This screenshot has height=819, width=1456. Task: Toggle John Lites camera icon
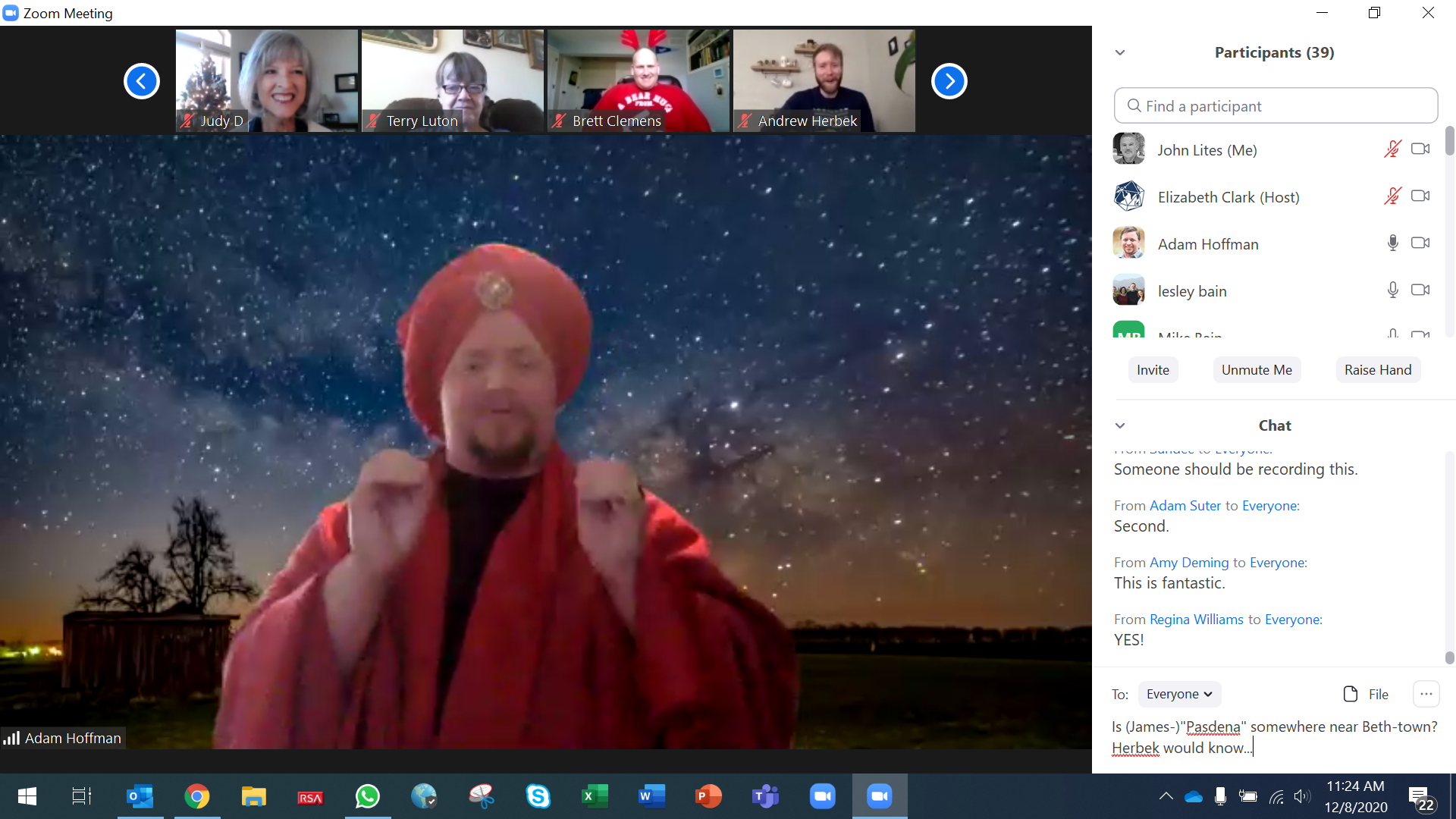click(1420, 149)
